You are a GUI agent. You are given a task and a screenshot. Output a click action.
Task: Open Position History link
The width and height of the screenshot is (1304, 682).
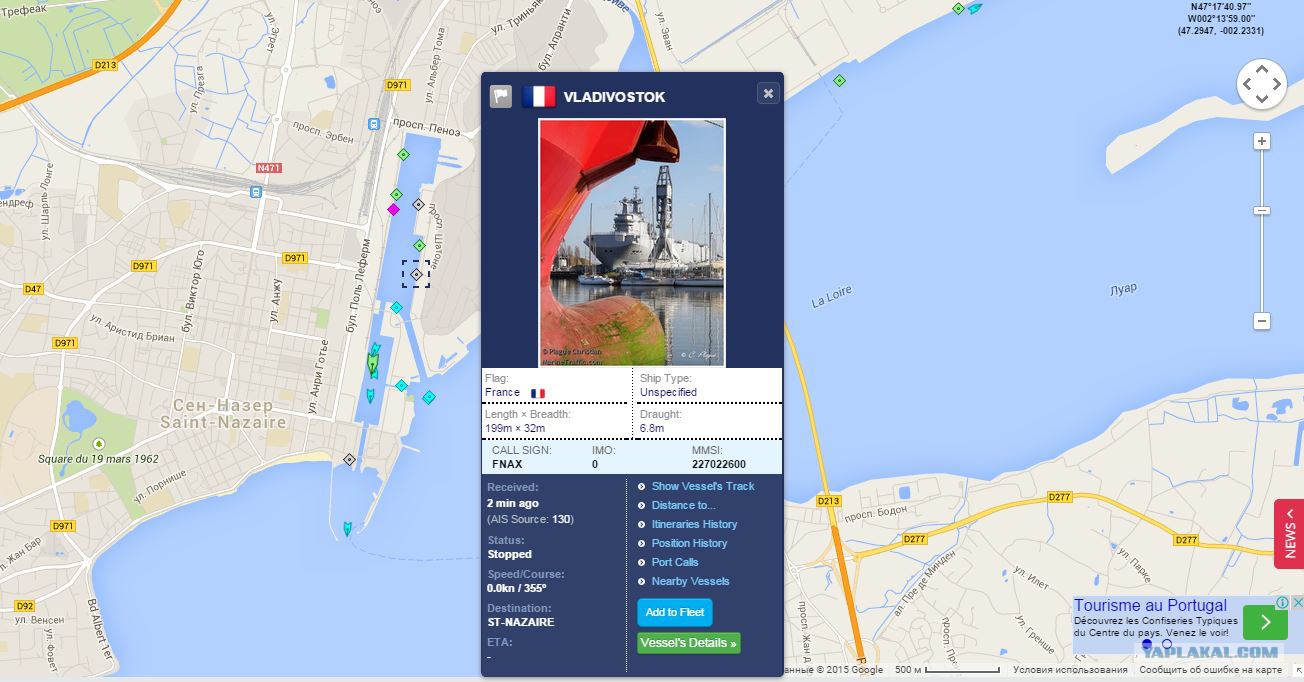coord(689,543)
